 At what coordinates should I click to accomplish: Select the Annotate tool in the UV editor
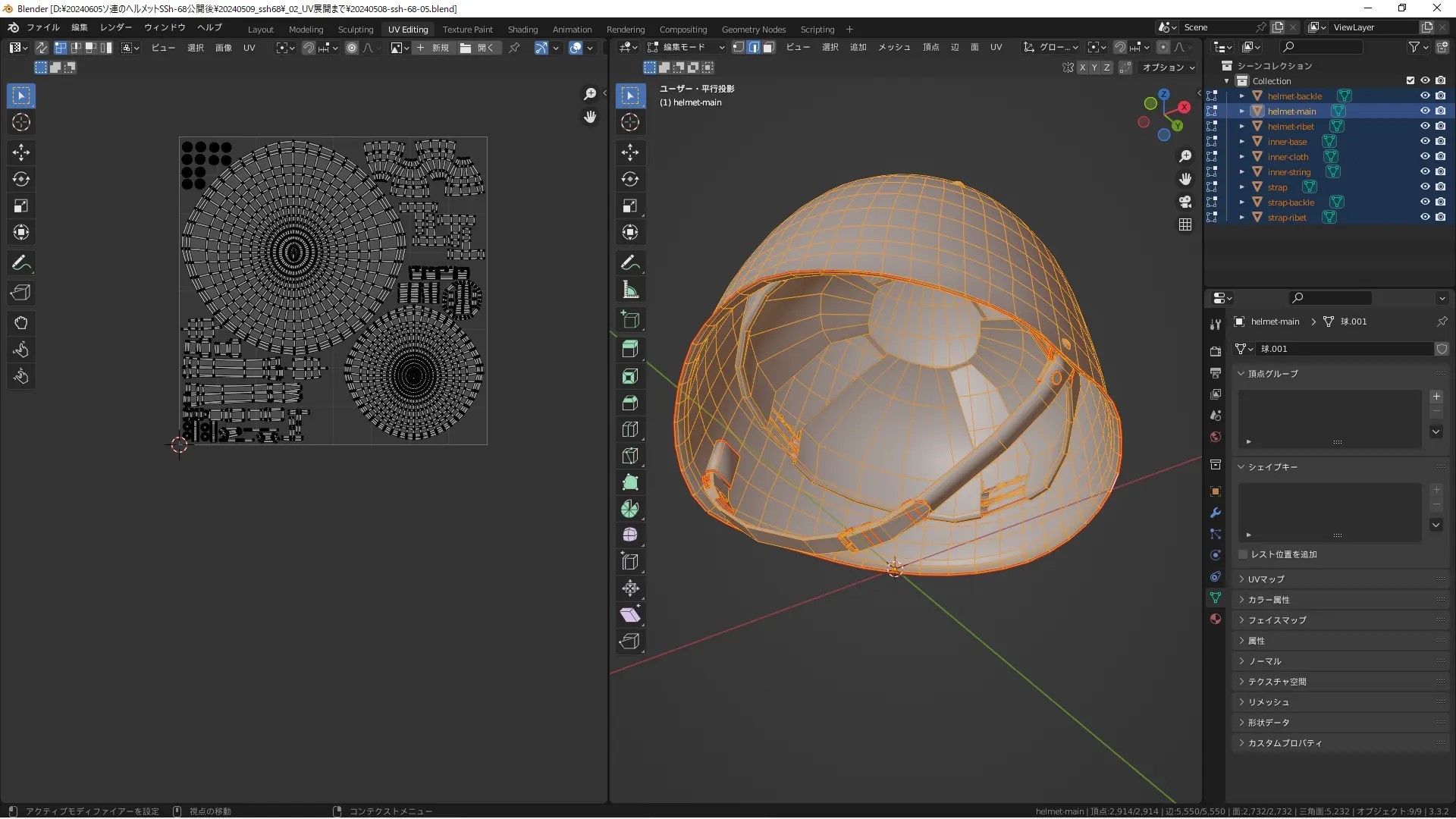click(21, 263)
